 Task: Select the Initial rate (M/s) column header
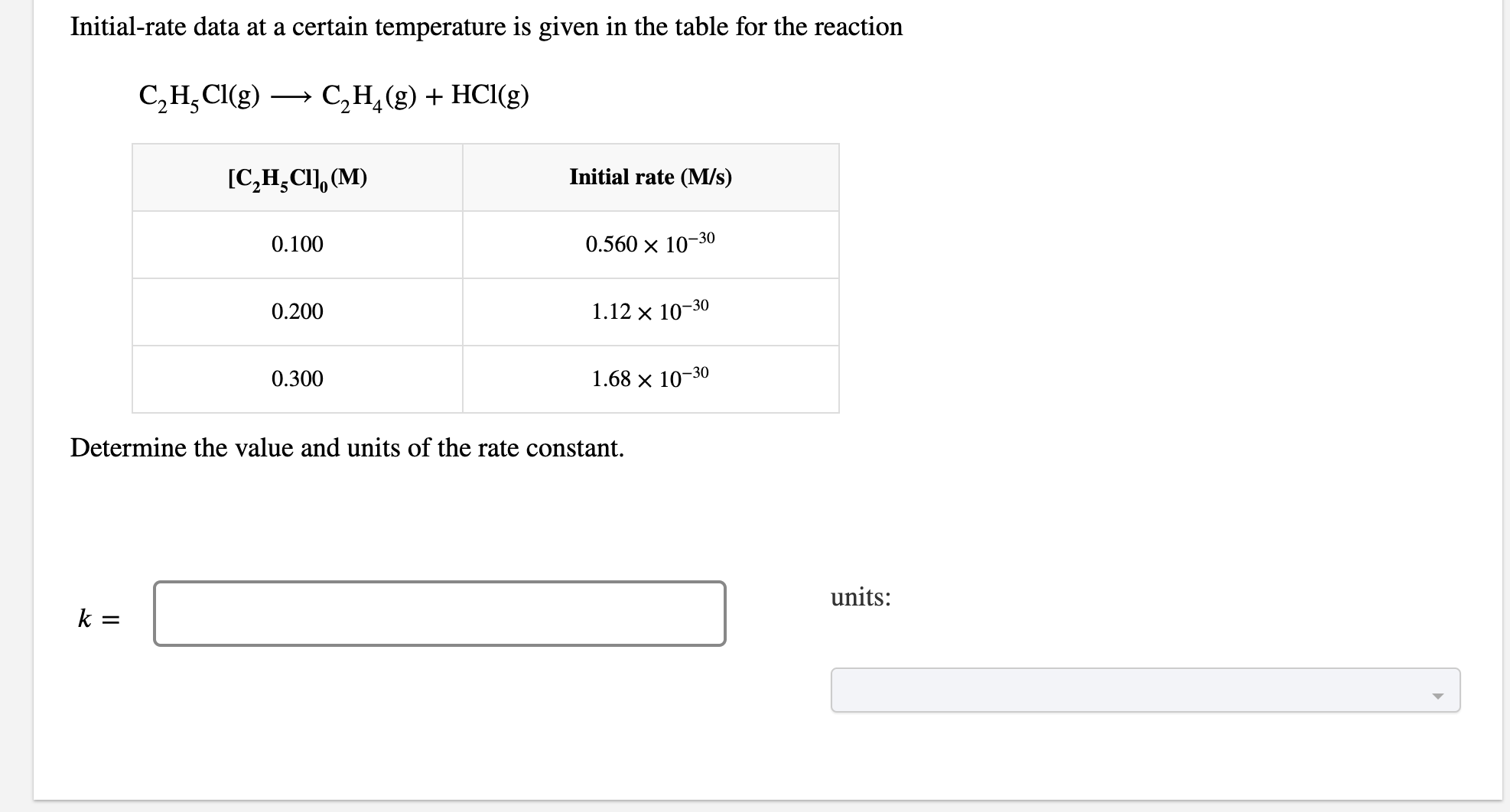point(649,177)
